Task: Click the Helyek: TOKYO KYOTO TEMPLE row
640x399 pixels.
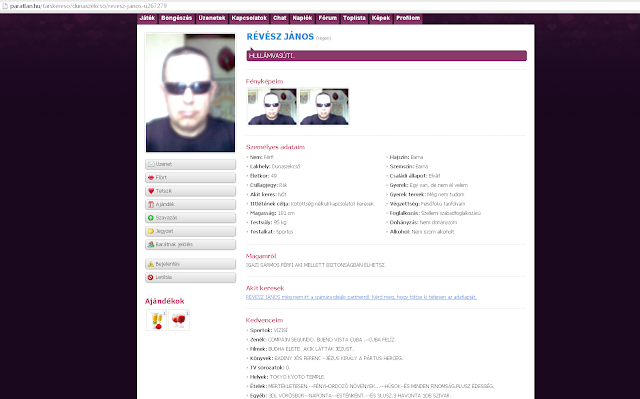Action: click(286, 377)
